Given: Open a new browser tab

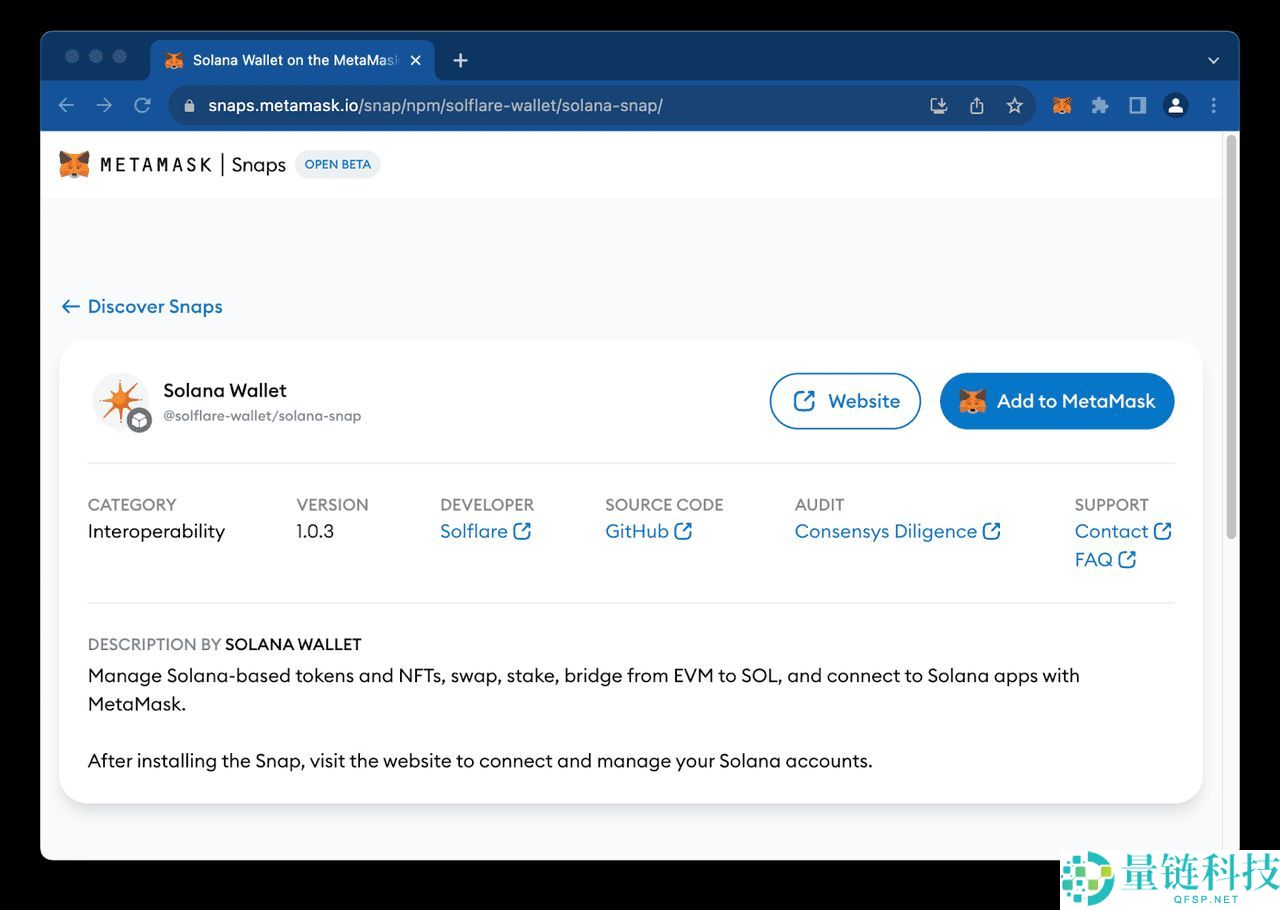Looking at the screenshot, I should click(x=460, y=61).
